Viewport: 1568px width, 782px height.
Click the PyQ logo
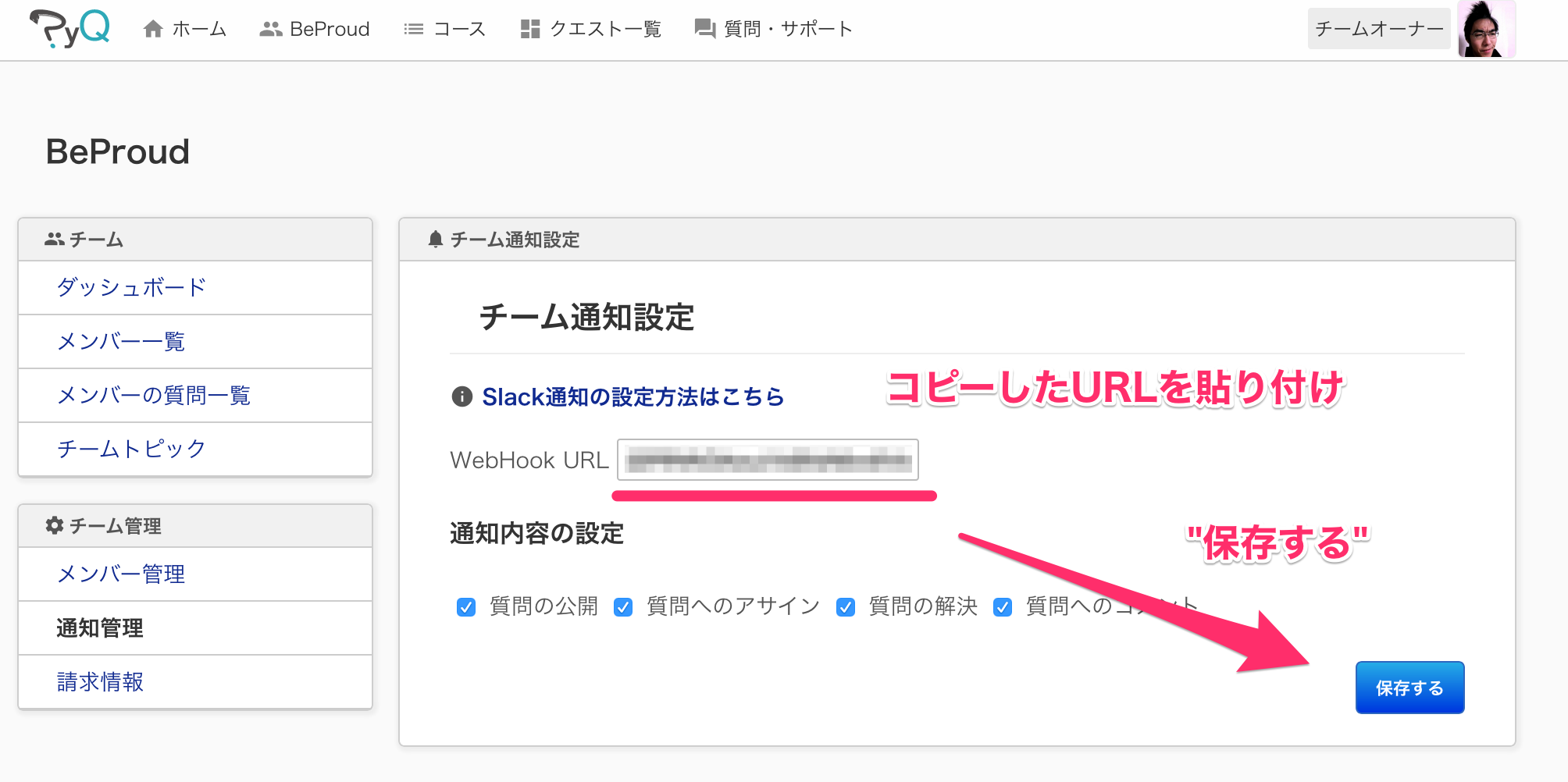click(x=69, y=28)
